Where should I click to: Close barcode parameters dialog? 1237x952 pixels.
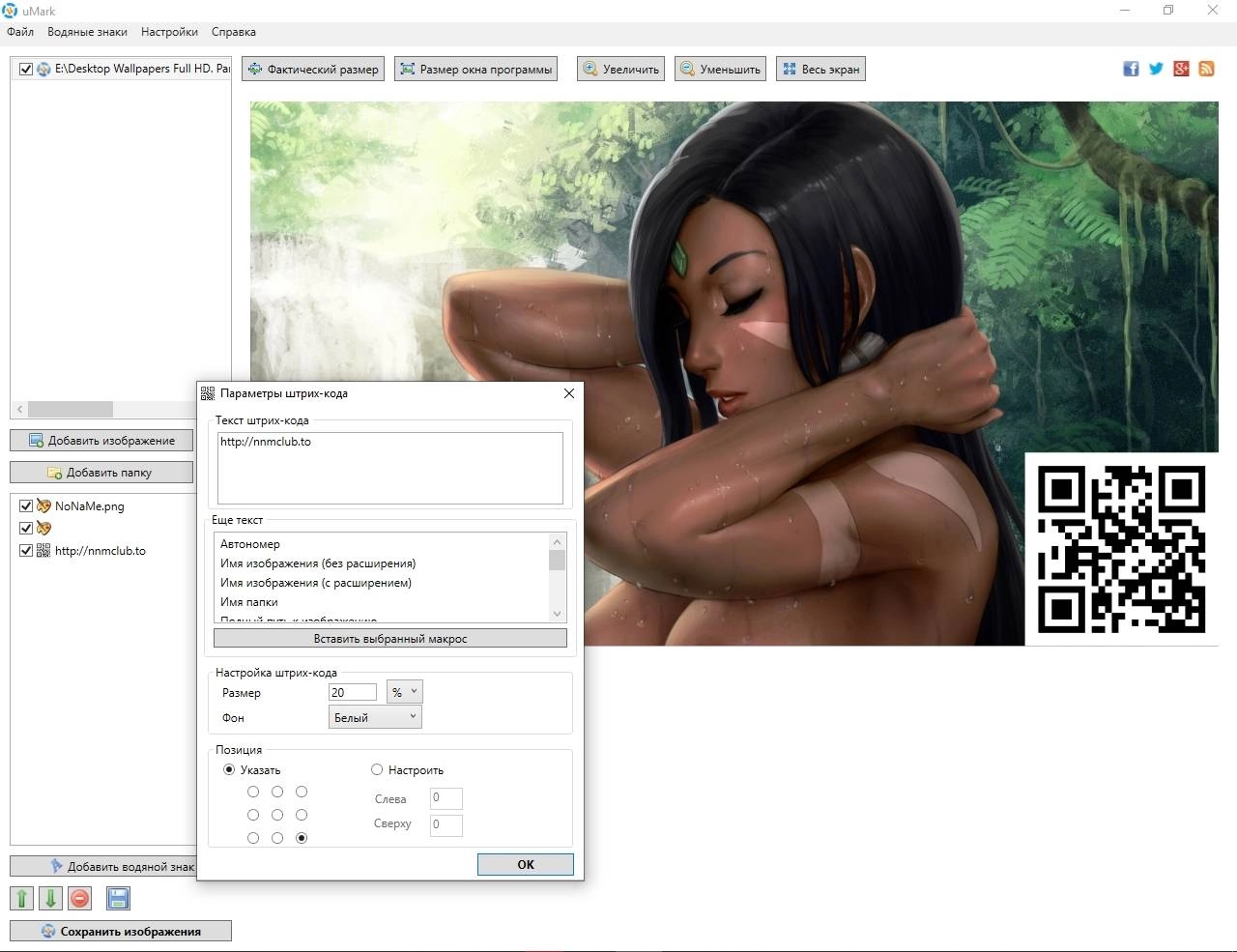568,393
